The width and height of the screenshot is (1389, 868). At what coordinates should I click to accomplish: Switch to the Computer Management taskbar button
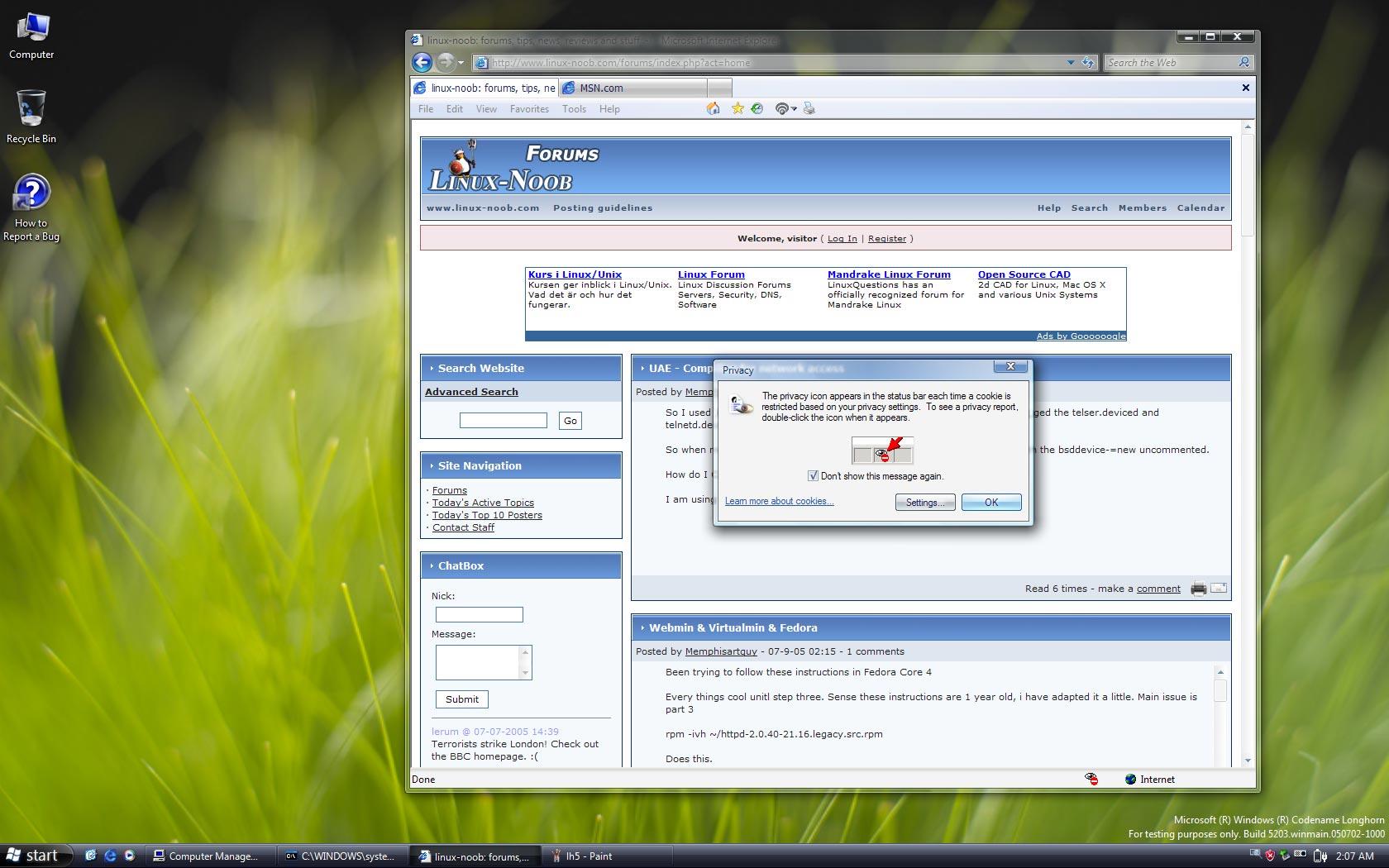[211, 856]
